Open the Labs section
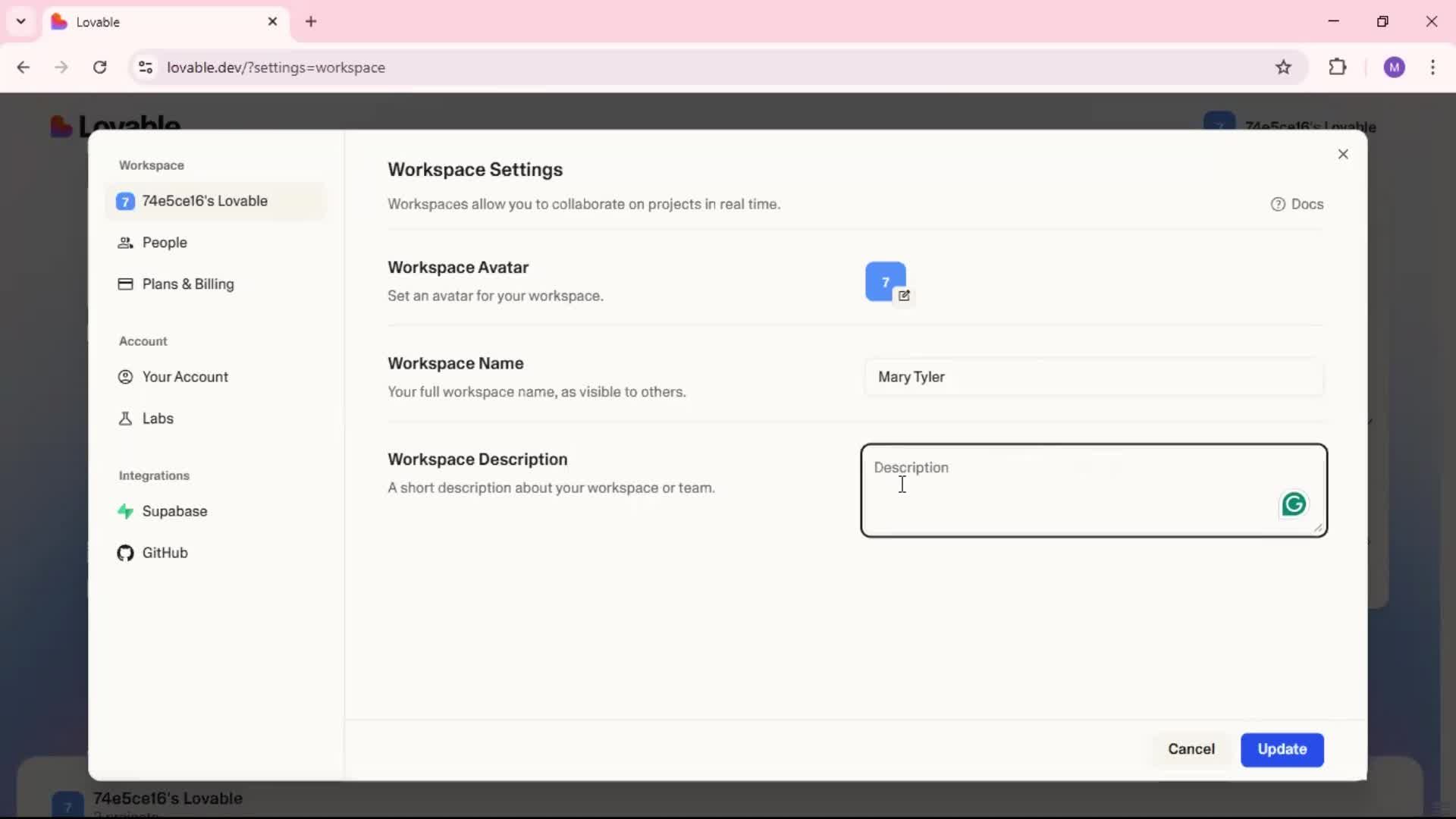This screenshot has width=1456, height=819. coord(157,419)
